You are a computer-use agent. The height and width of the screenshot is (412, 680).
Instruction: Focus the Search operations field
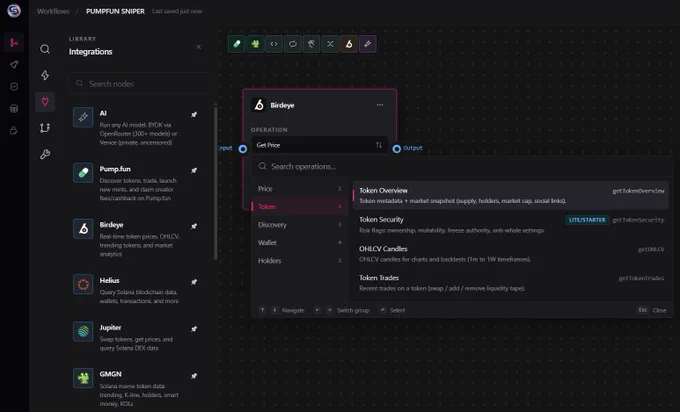pos(462,167)
